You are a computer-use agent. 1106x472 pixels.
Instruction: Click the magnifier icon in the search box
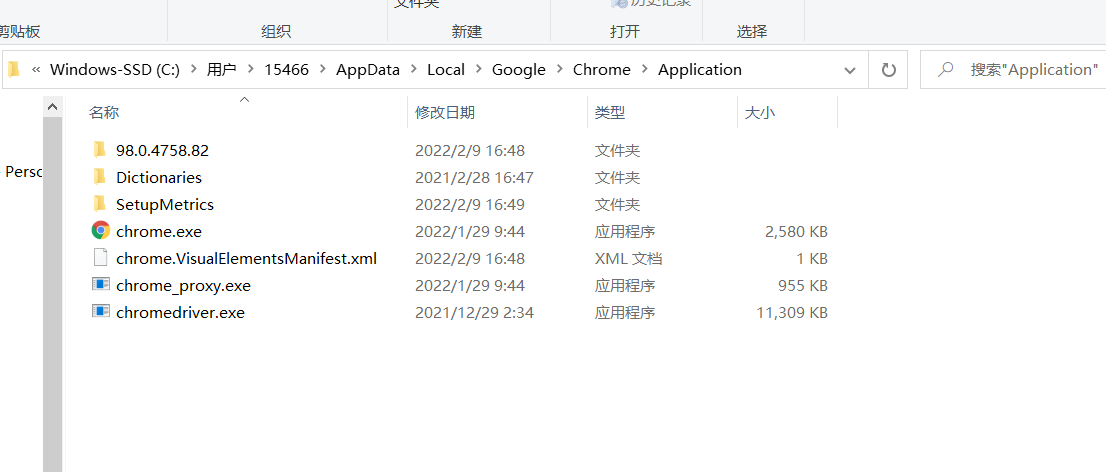click(x=945, y=69)
